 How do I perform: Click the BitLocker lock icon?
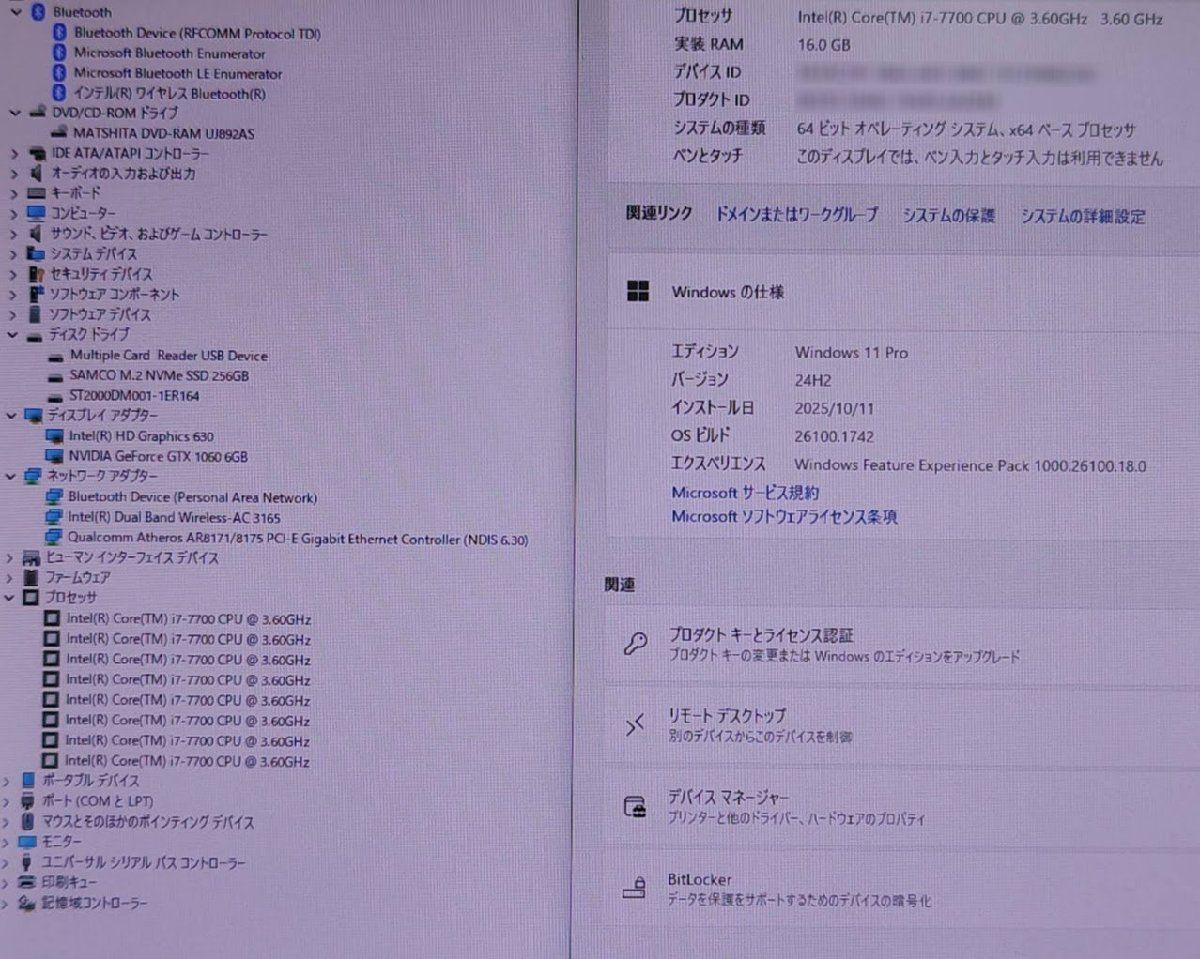(x=634, y=888)
